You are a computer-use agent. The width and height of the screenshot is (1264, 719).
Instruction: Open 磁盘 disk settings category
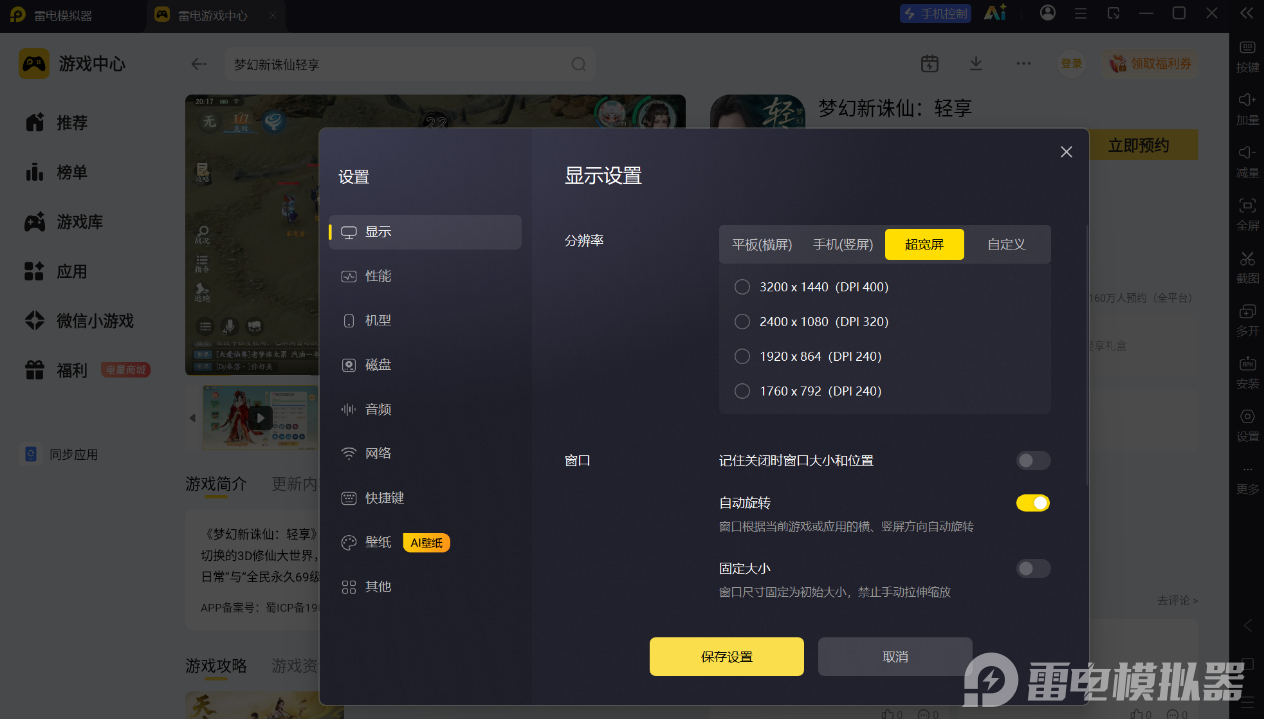[425, 365]
